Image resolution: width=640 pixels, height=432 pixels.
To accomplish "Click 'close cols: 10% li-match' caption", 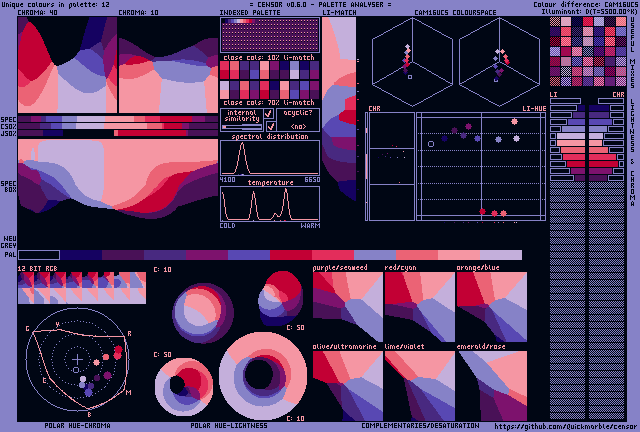I will [x=269, y=58].
